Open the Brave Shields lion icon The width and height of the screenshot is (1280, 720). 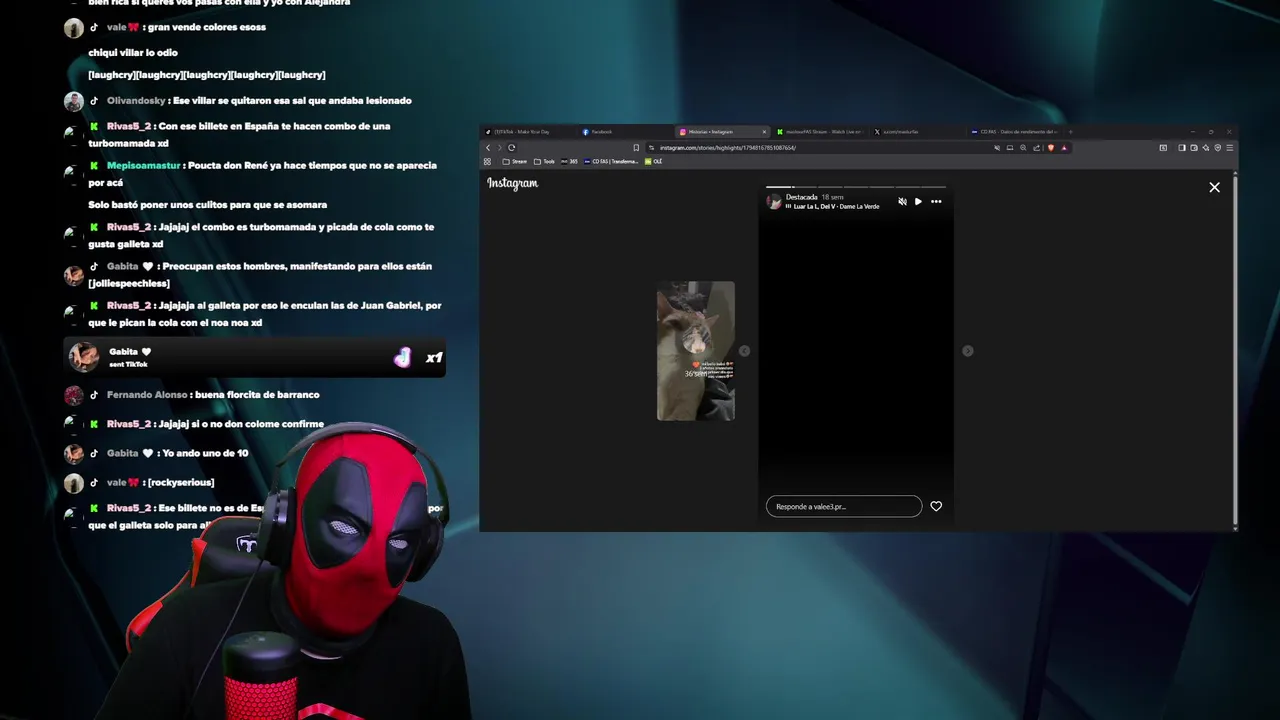pos(1051,148)
